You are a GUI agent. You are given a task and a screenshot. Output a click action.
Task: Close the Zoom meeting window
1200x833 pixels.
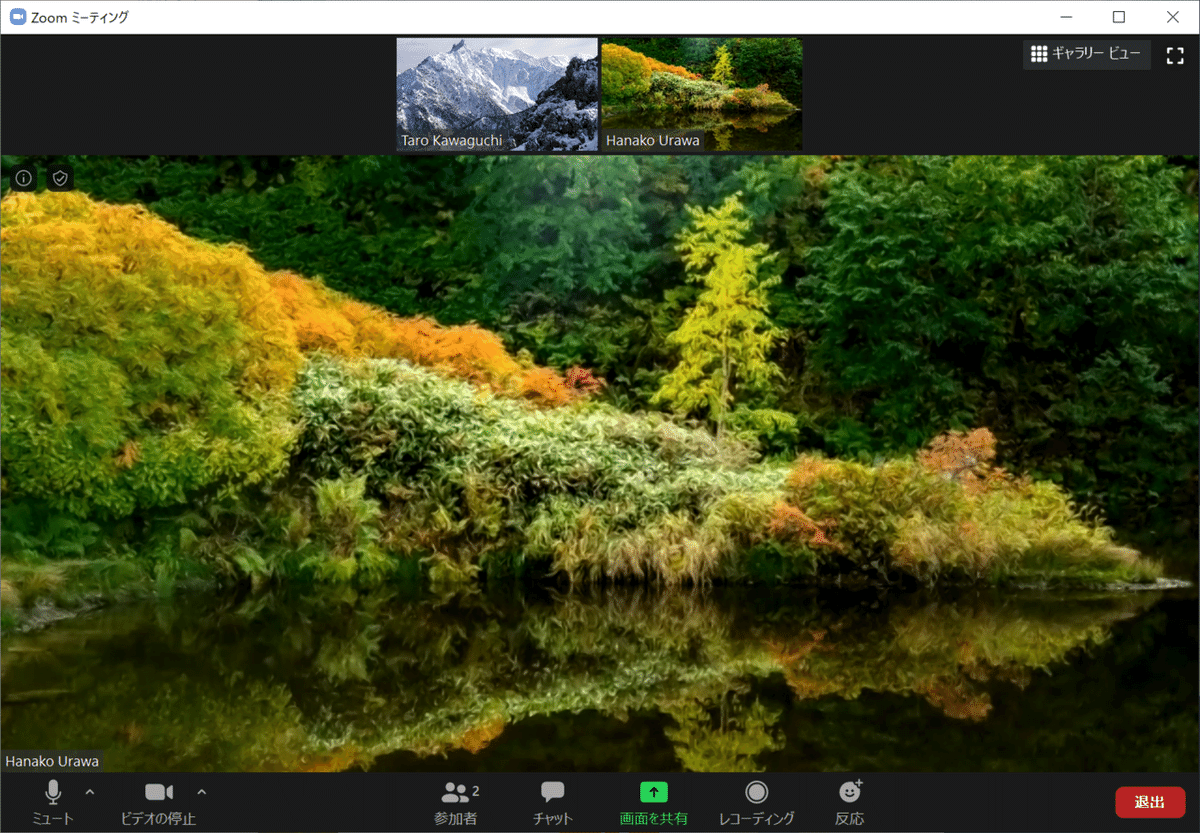[x=1172, y=17]
